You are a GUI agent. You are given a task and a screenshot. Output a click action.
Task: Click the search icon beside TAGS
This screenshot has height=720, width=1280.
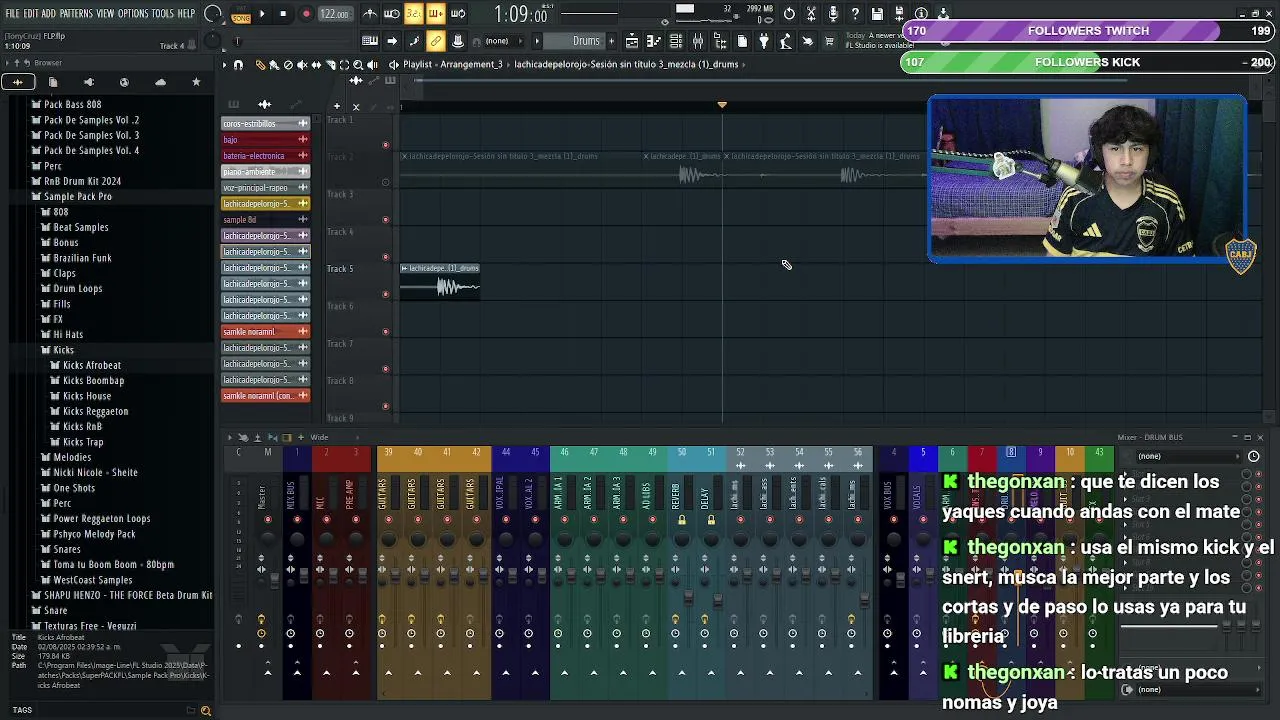coord(206,711)
